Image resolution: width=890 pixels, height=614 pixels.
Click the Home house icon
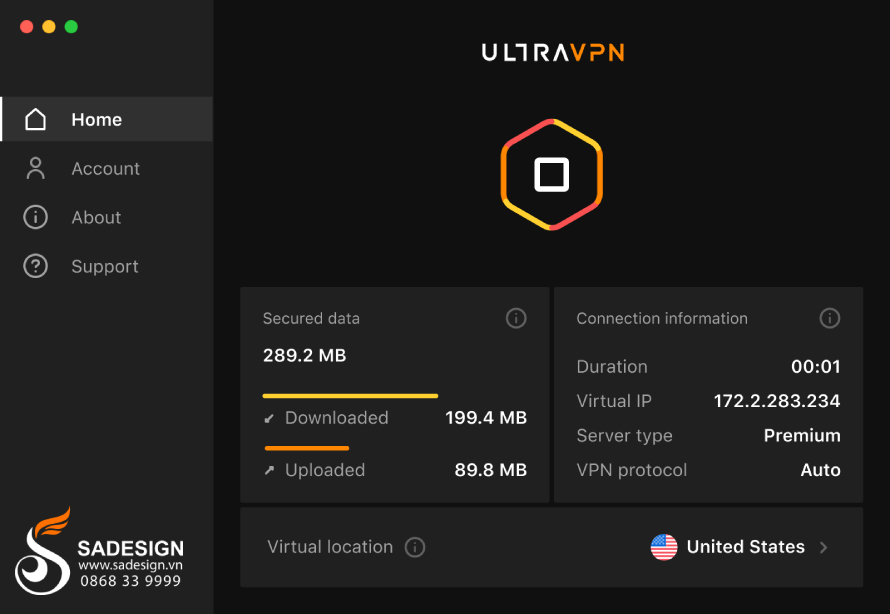(35, 119)
